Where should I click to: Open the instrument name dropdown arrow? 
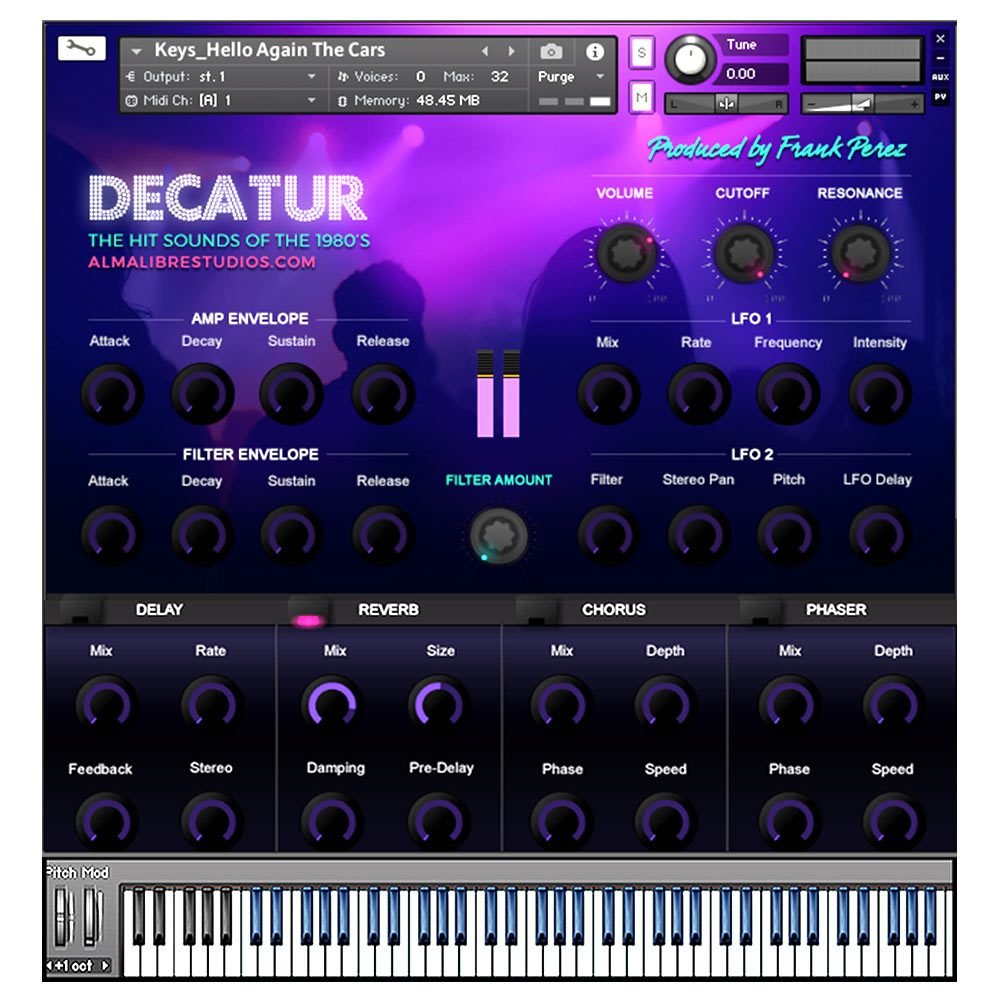(136, 51)
